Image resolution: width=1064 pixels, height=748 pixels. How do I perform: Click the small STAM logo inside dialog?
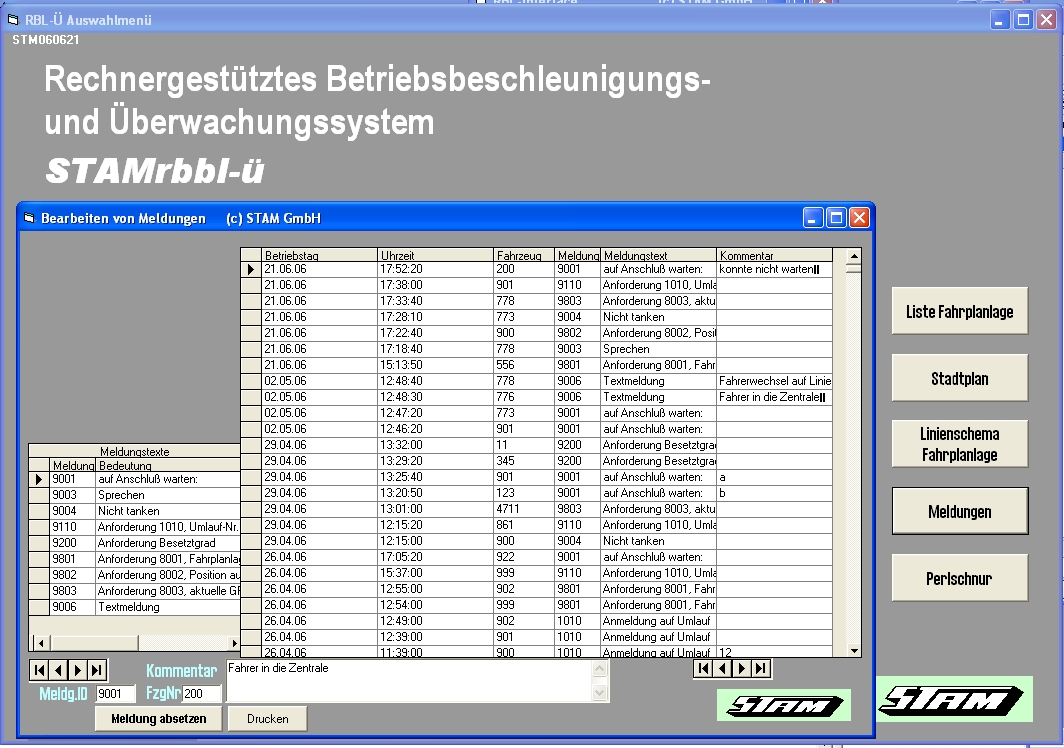[x=784, y=705]
